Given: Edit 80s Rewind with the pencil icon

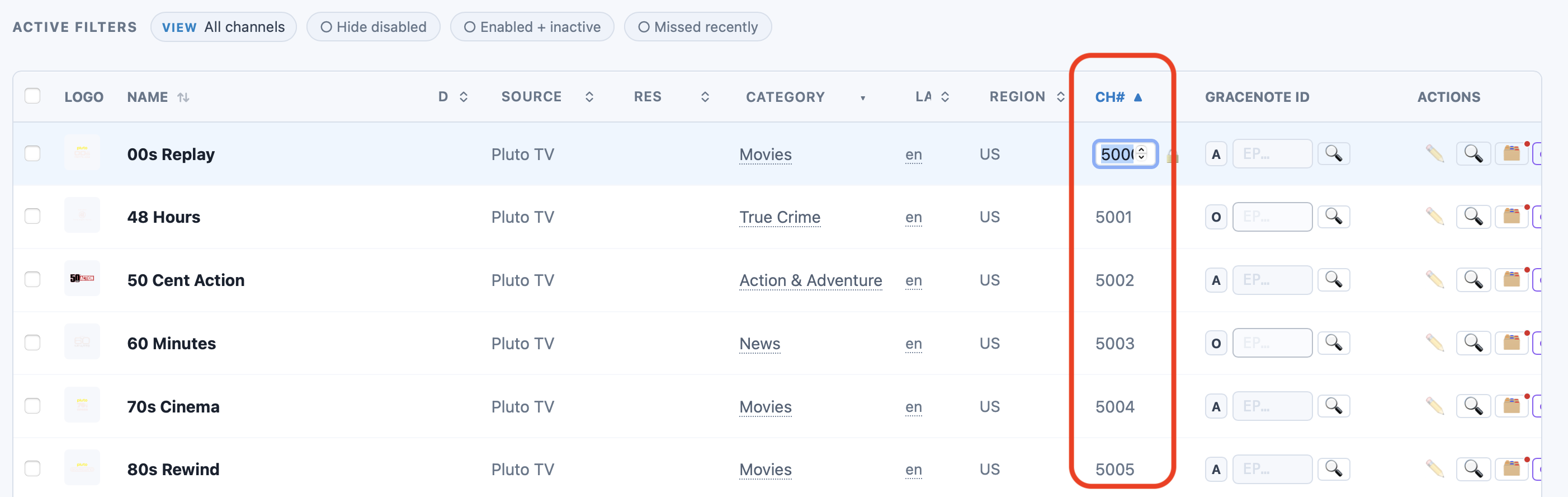Looking at the screenshot, I should (x=1435, y=469).
